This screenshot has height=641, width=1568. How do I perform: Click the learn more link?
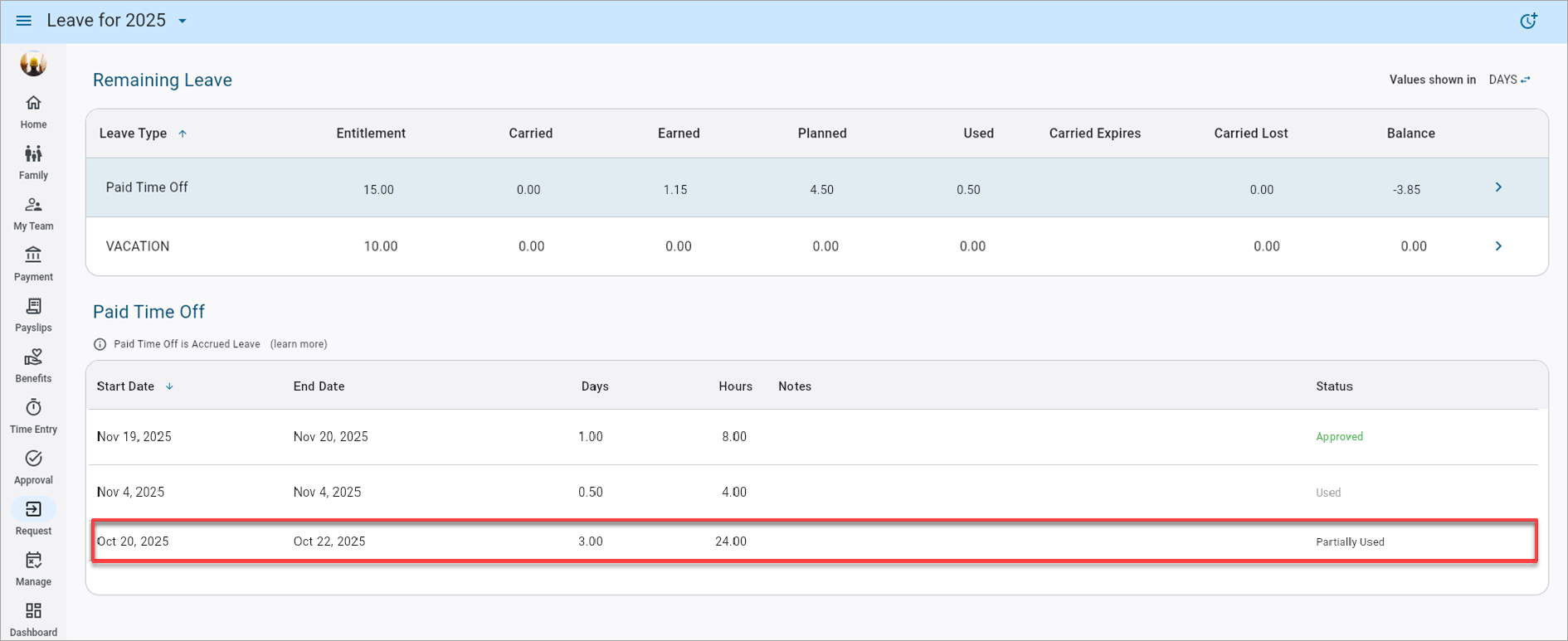tap(299, 344)
